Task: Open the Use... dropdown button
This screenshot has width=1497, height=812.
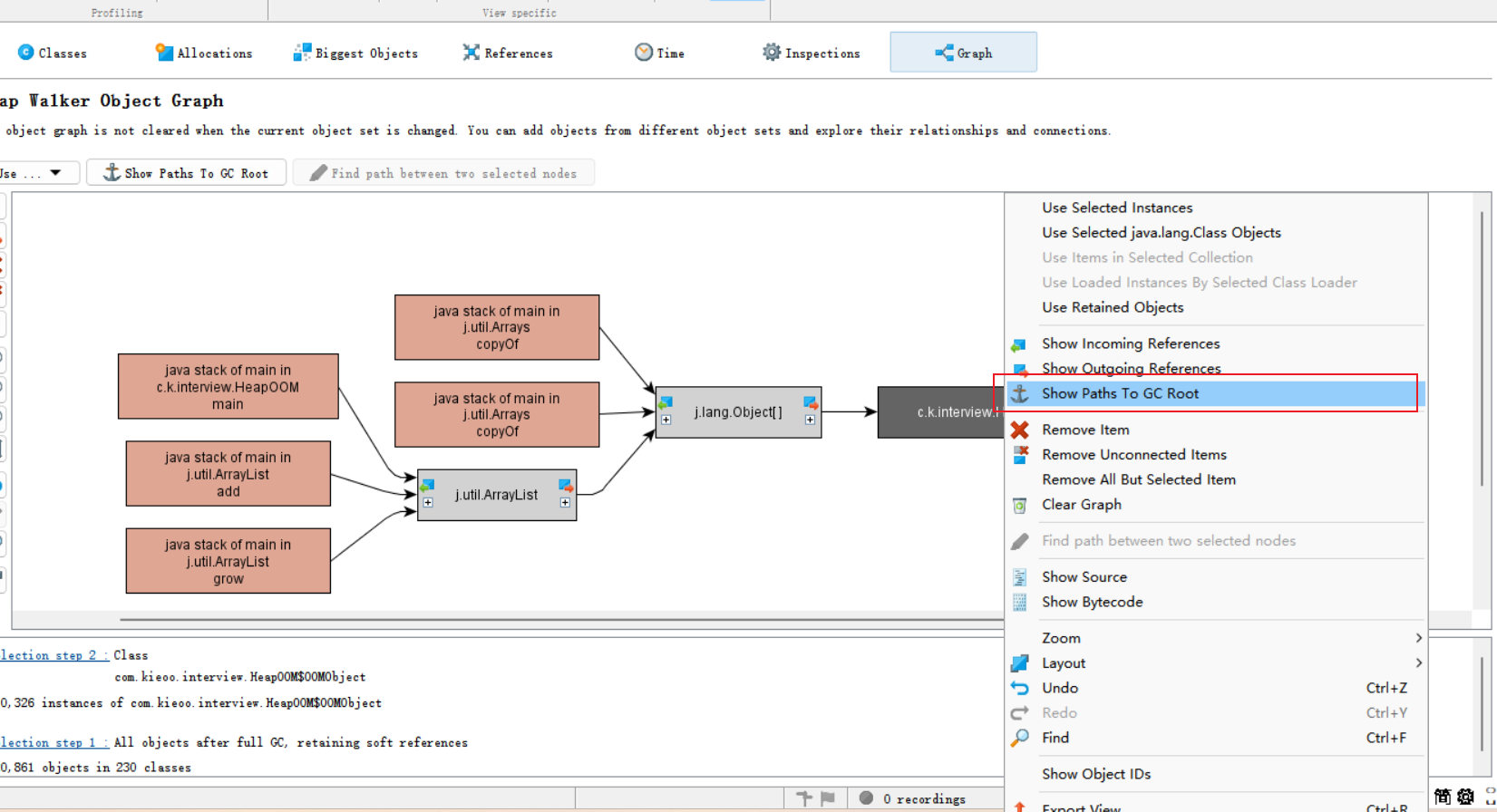Action: coord(36,173)
